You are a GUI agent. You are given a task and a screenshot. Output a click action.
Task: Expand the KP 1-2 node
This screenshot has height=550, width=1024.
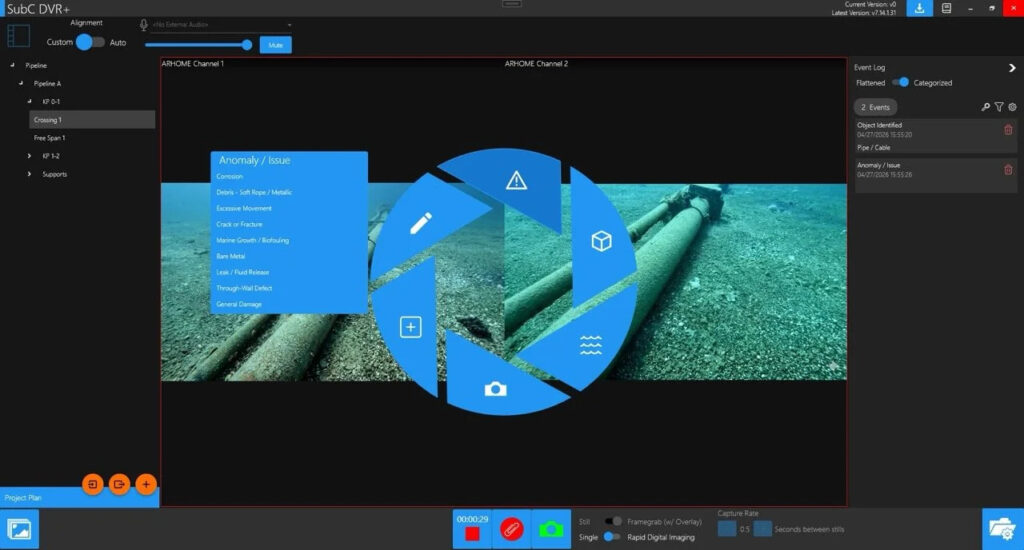pyautogui.click(x=29, y=156)
